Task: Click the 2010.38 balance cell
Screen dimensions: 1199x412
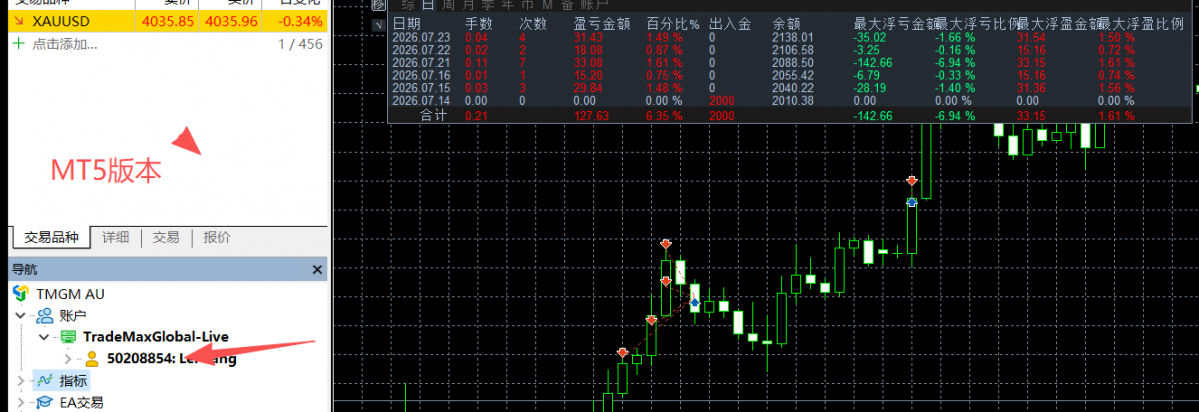Action: tap(793, 102)
